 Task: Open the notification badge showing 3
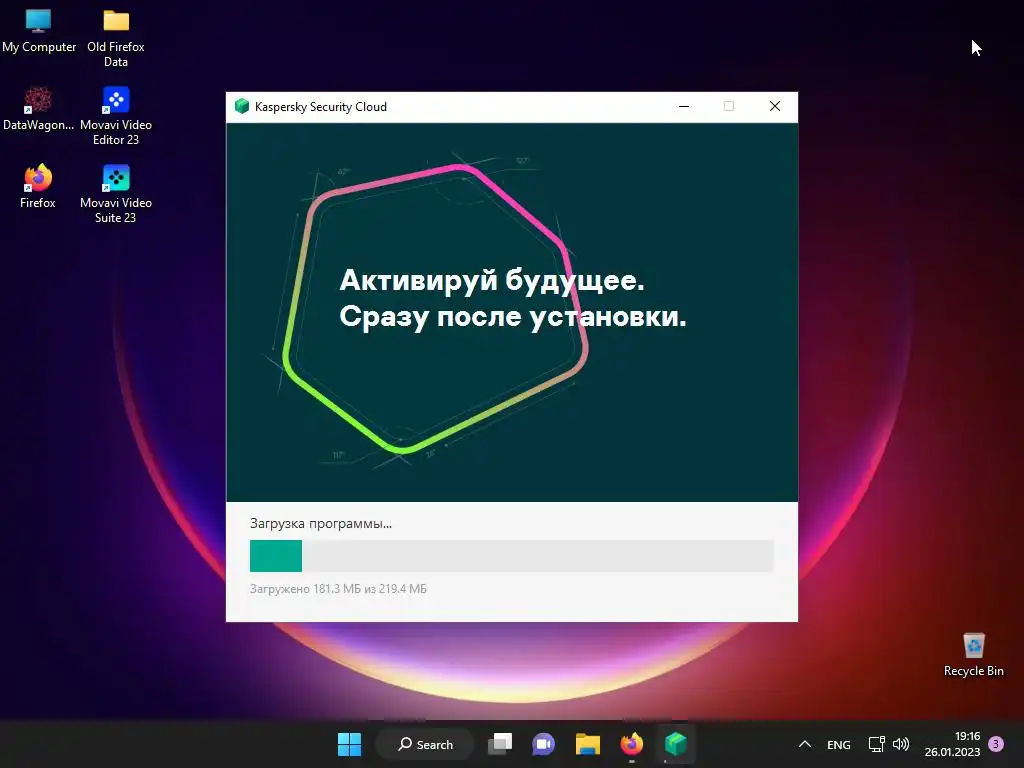[996, 744]
